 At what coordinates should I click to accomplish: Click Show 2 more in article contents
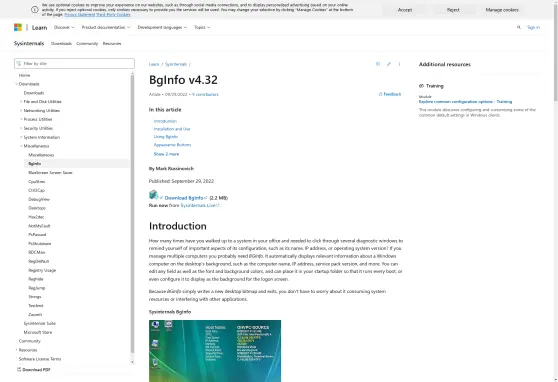point(166,154)
